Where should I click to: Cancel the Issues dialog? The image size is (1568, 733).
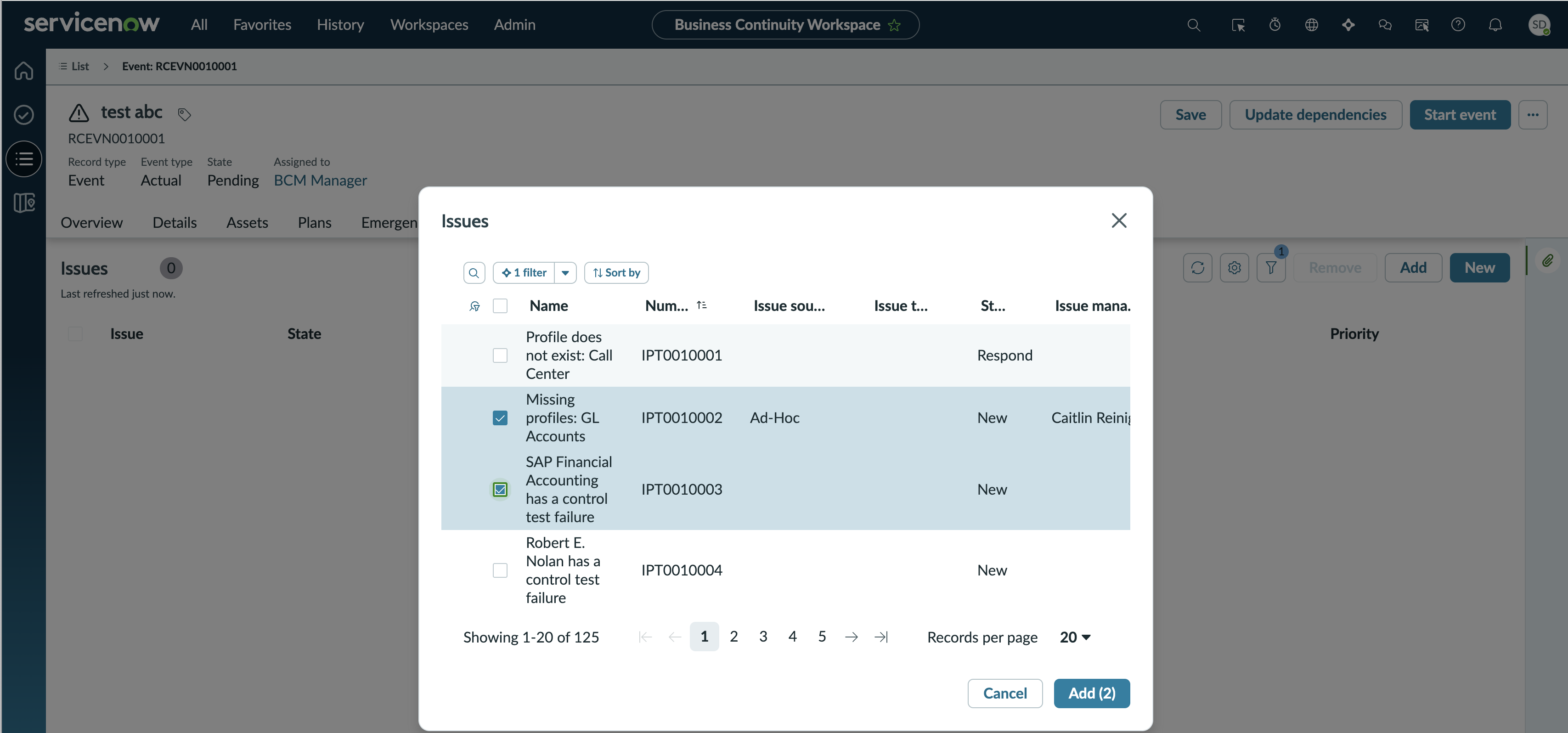(1004, 693)
